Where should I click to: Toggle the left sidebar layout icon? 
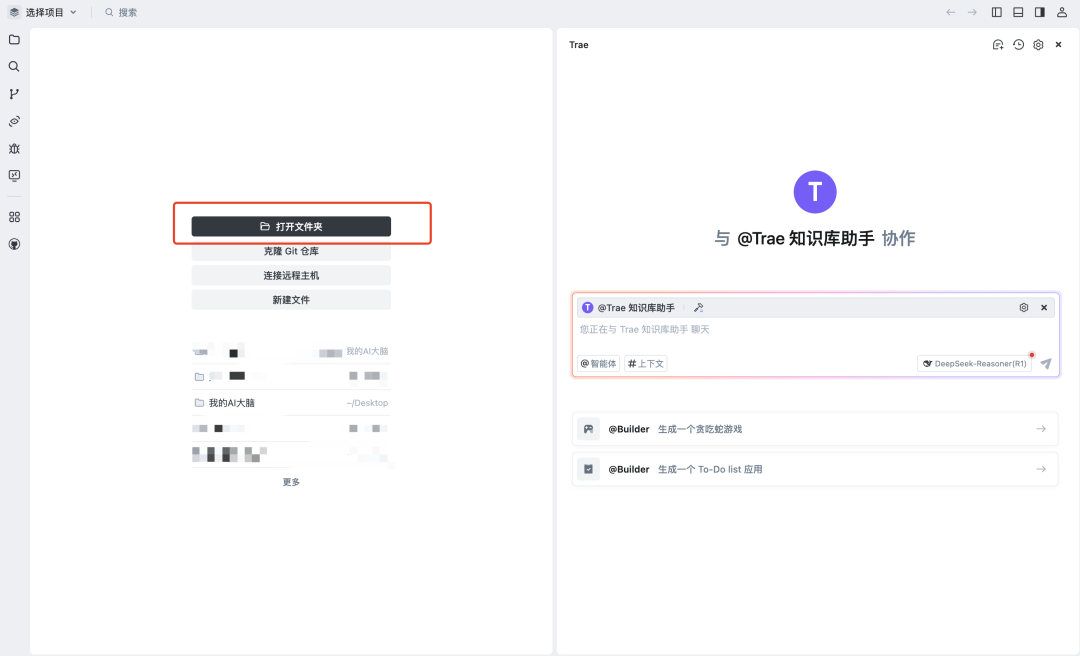pos(997,12)
